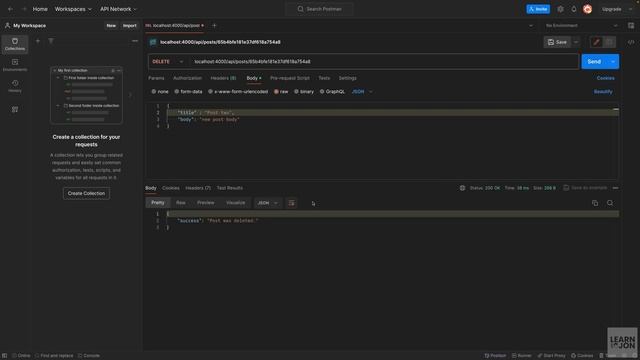Open the No Environment dropdown
640x360 pixels.
pos(581,25)
